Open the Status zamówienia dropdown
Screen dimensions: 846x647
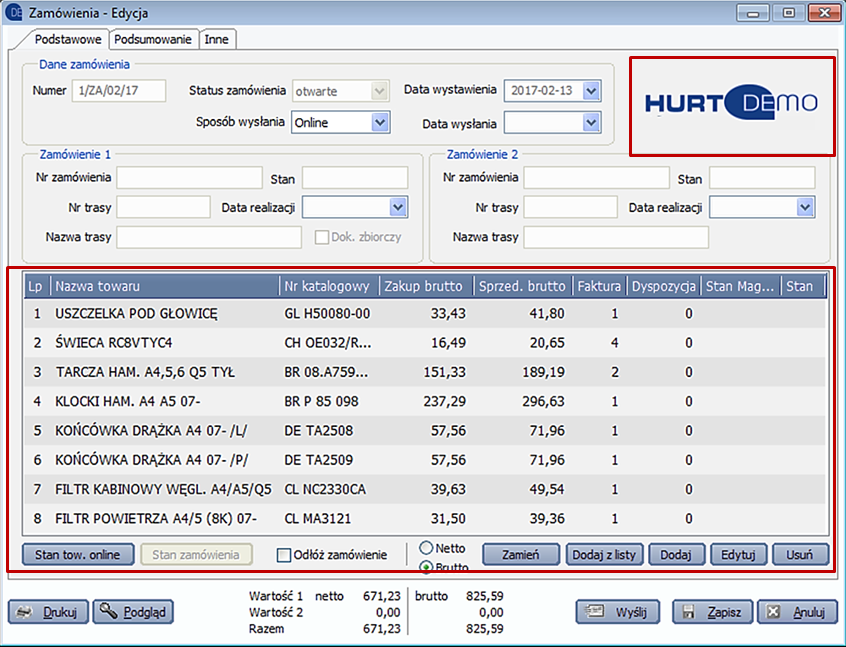[379, 91]
